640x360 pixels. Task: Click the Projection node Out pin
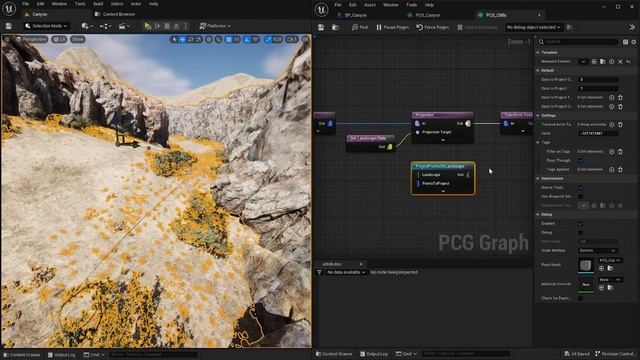(468, 123)
